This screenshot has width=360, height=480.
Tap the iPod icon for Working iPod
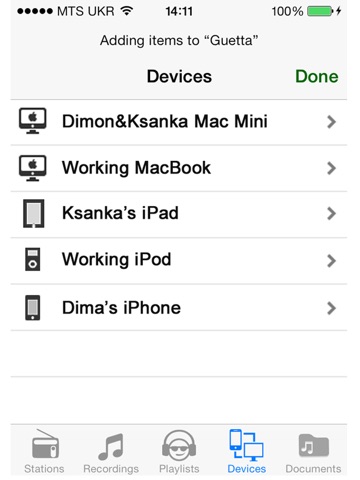pos(33,259)
